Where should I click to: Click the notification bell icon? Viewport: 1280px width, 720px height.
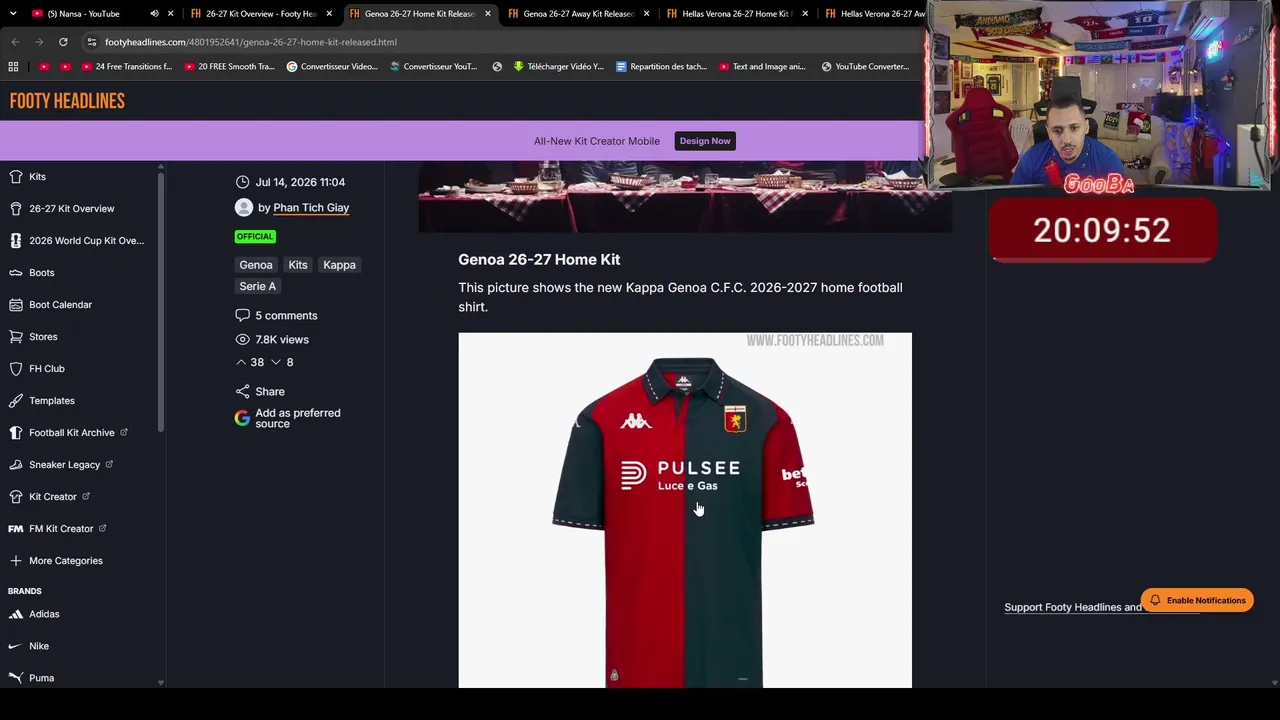1155,601
